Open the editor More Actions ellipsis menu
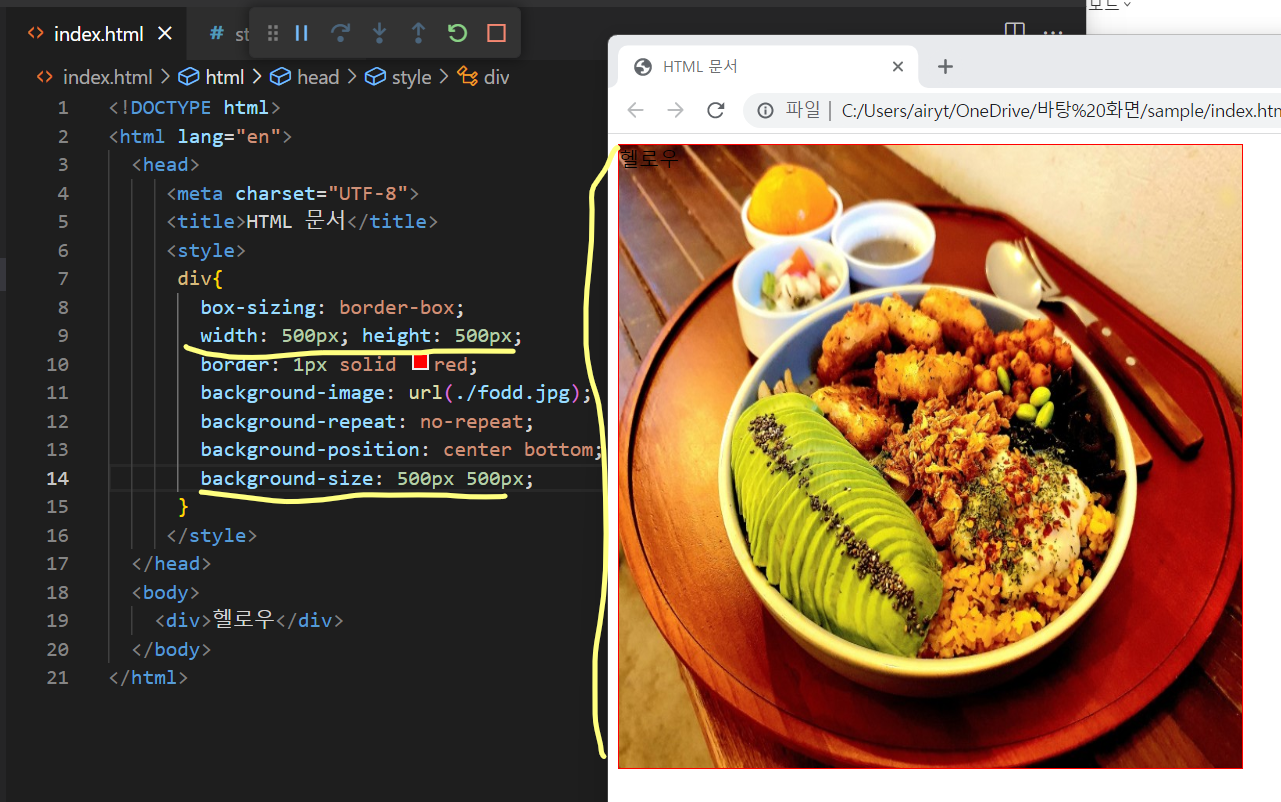This screenshot has height=802, width=1281. (1052, 31)
